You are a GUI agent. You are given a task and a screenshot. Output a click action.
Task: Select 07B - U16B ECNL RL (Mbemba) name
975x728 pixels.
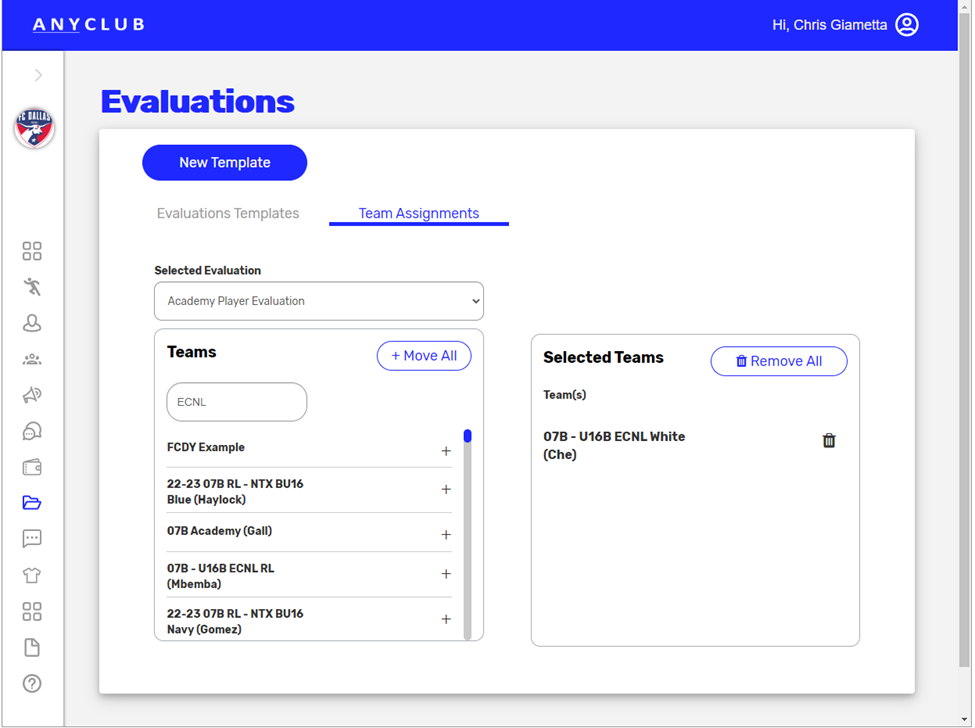coord(221,576)
